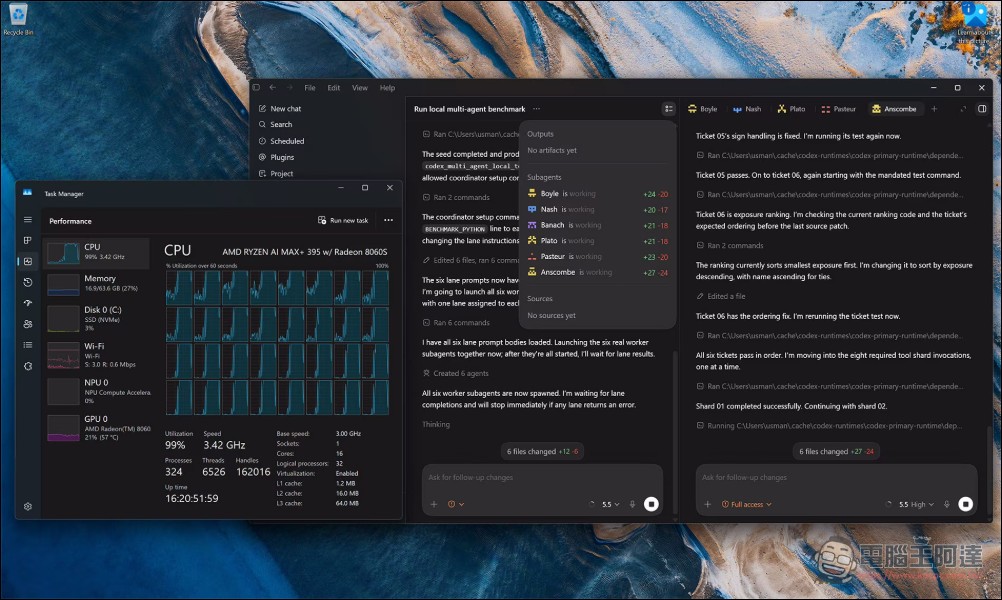This screenshot has width=1002, height=600.
Task: Open App history in Task Manager sidebar
Action: pos(27,282)
